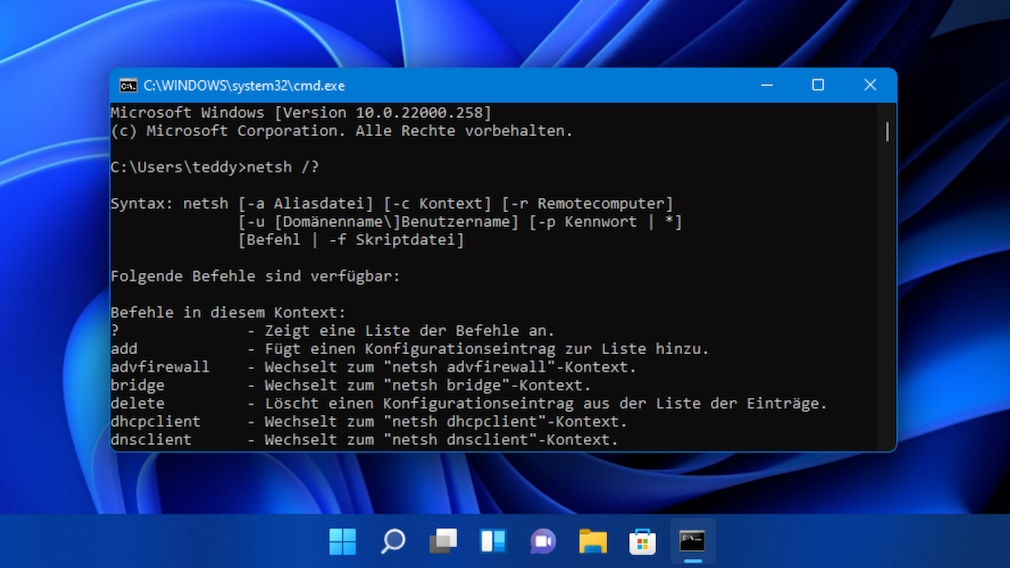Open Microsoft Store from taskbar
Viewport: 1010px width, 568px height.
tap(642, 541)
